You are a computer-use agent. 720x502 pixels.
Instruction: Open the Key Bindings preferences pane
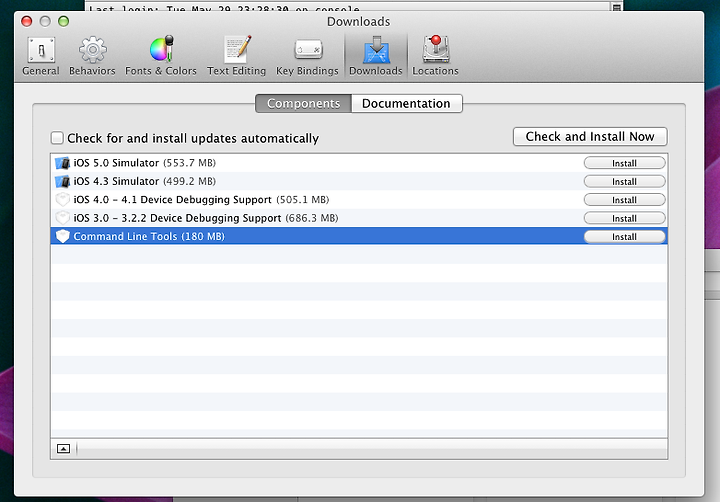307,56
